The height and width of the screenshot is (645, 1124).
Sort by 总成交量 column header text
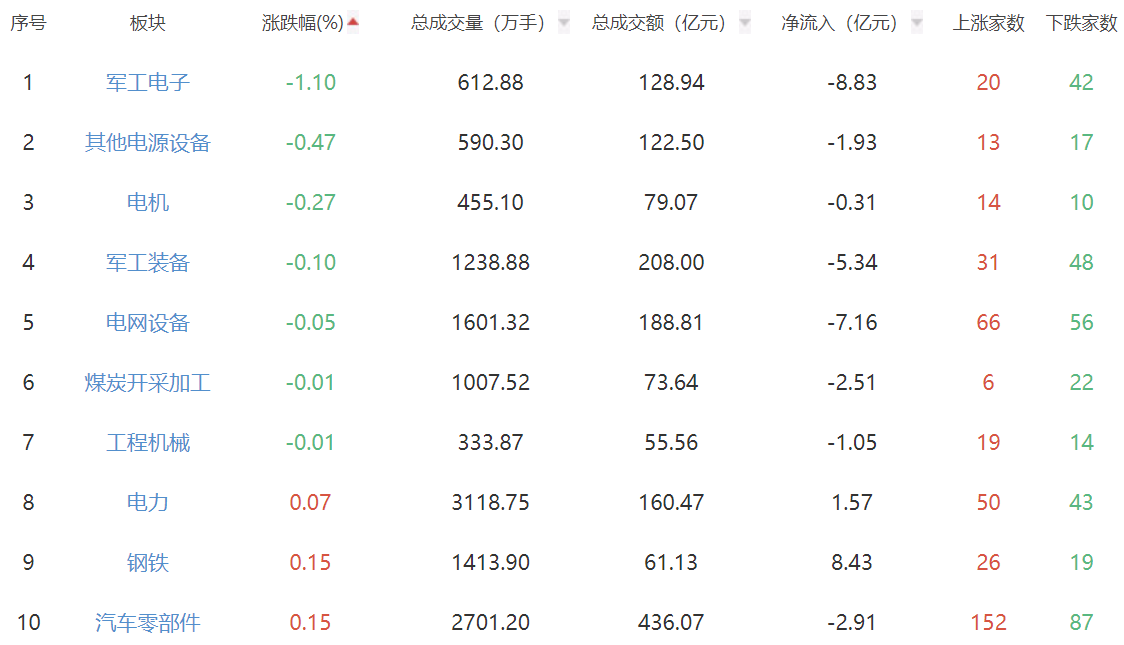pyautogui.click(x=478, y=23)
